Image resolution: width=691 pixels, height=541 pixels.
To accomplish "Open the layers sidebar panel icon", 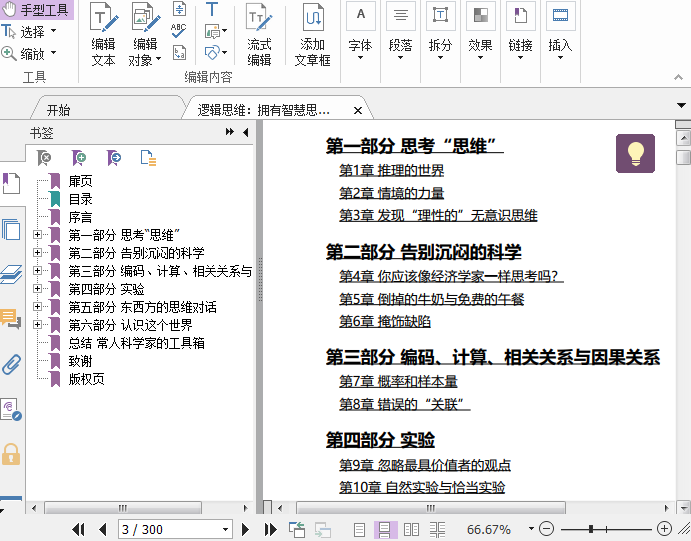I will pos(11,274).
